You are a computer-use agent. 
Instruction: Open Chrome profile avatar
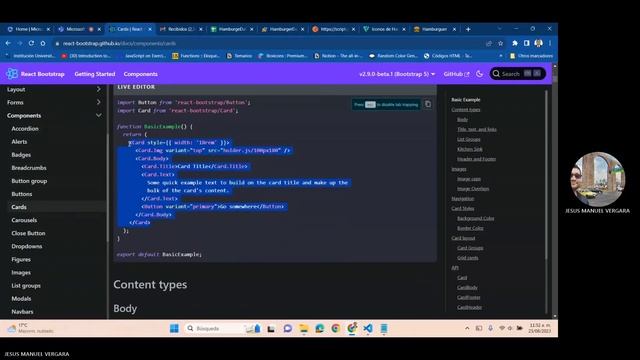click(538, 43)
